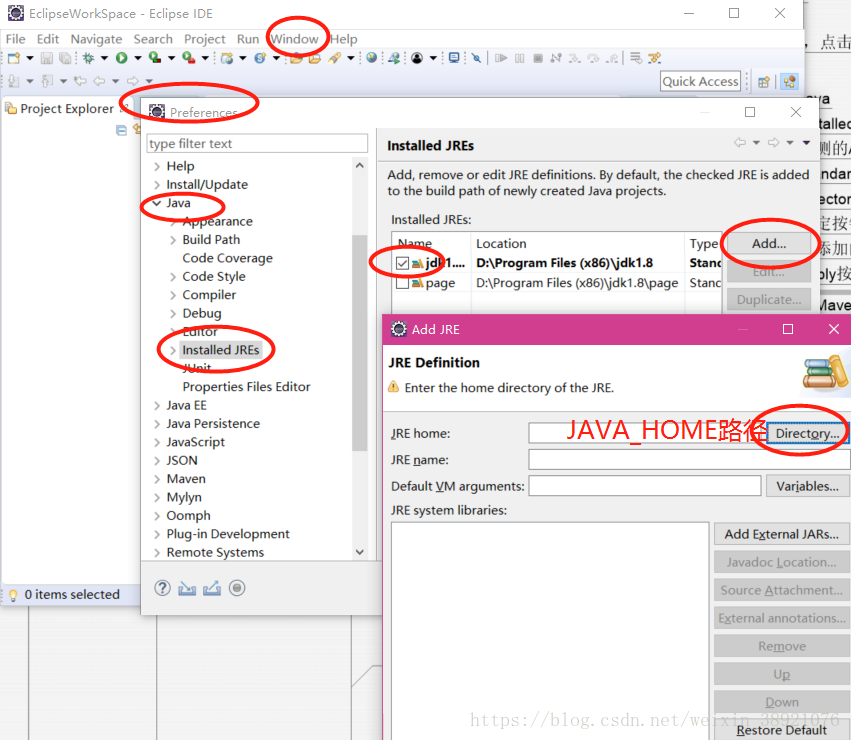
Task: Select Code Style in preferences tree
Action: coord(214,277)
